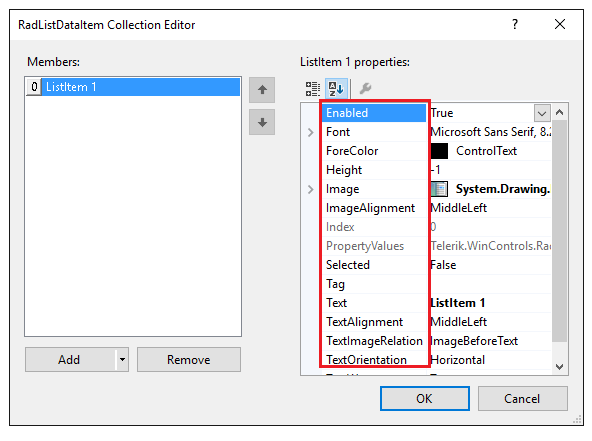Viewport: 592px width, 441px height.
Task: Move ListItem 1 down with arrow
Action: [262, 122]
